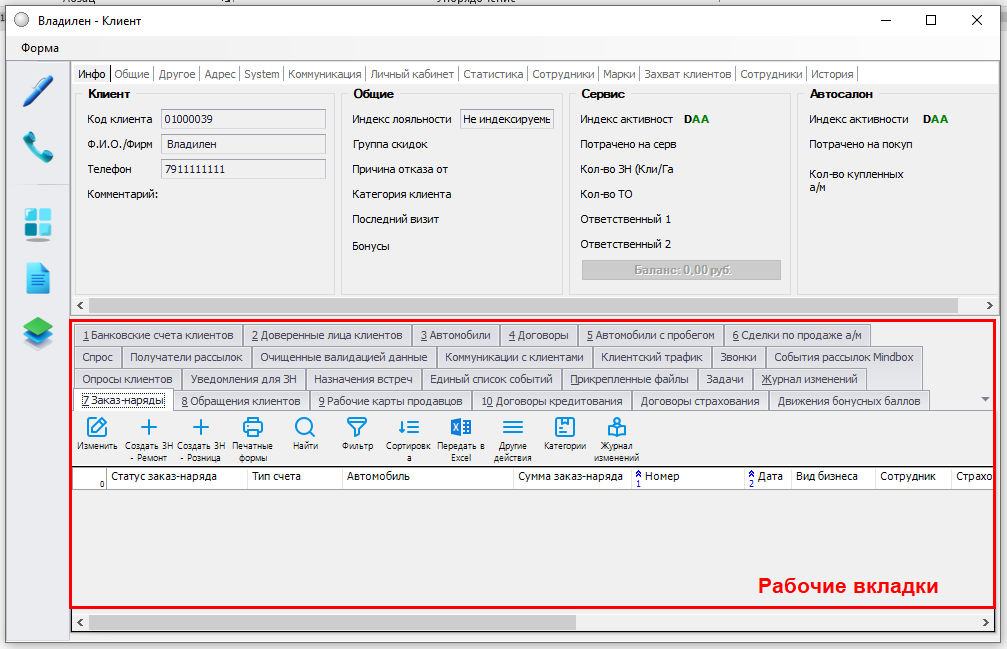The height and width of the screenshot is (649, 1007).
Task: Expand the tab overflow arrow at right
Action: click(x=986, y=400)
